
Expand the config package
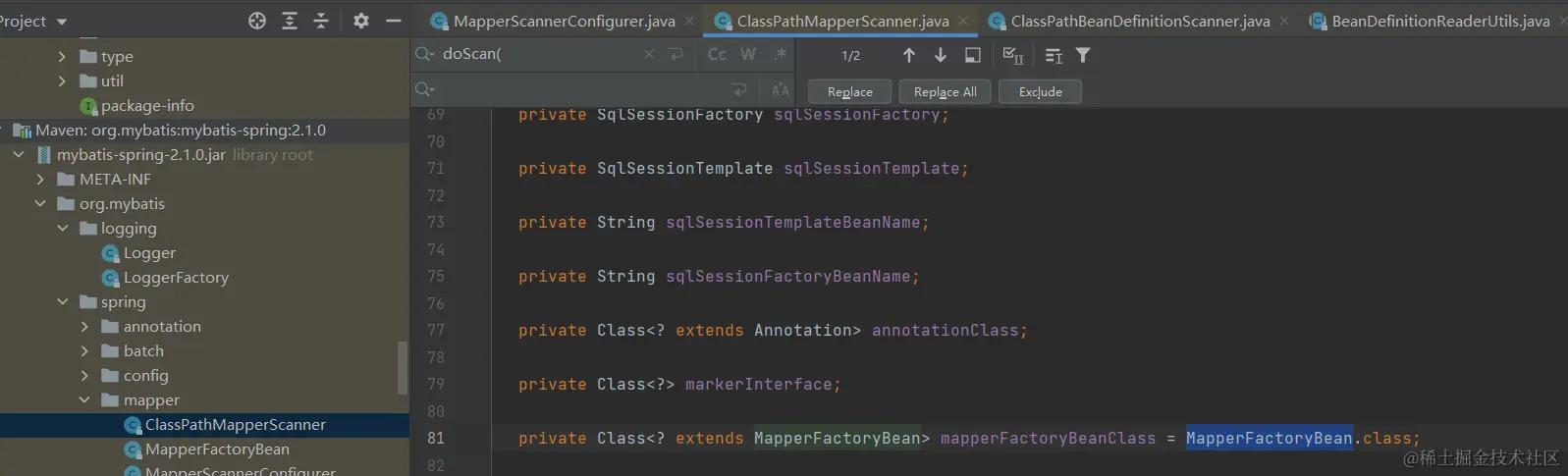point(83,376)
